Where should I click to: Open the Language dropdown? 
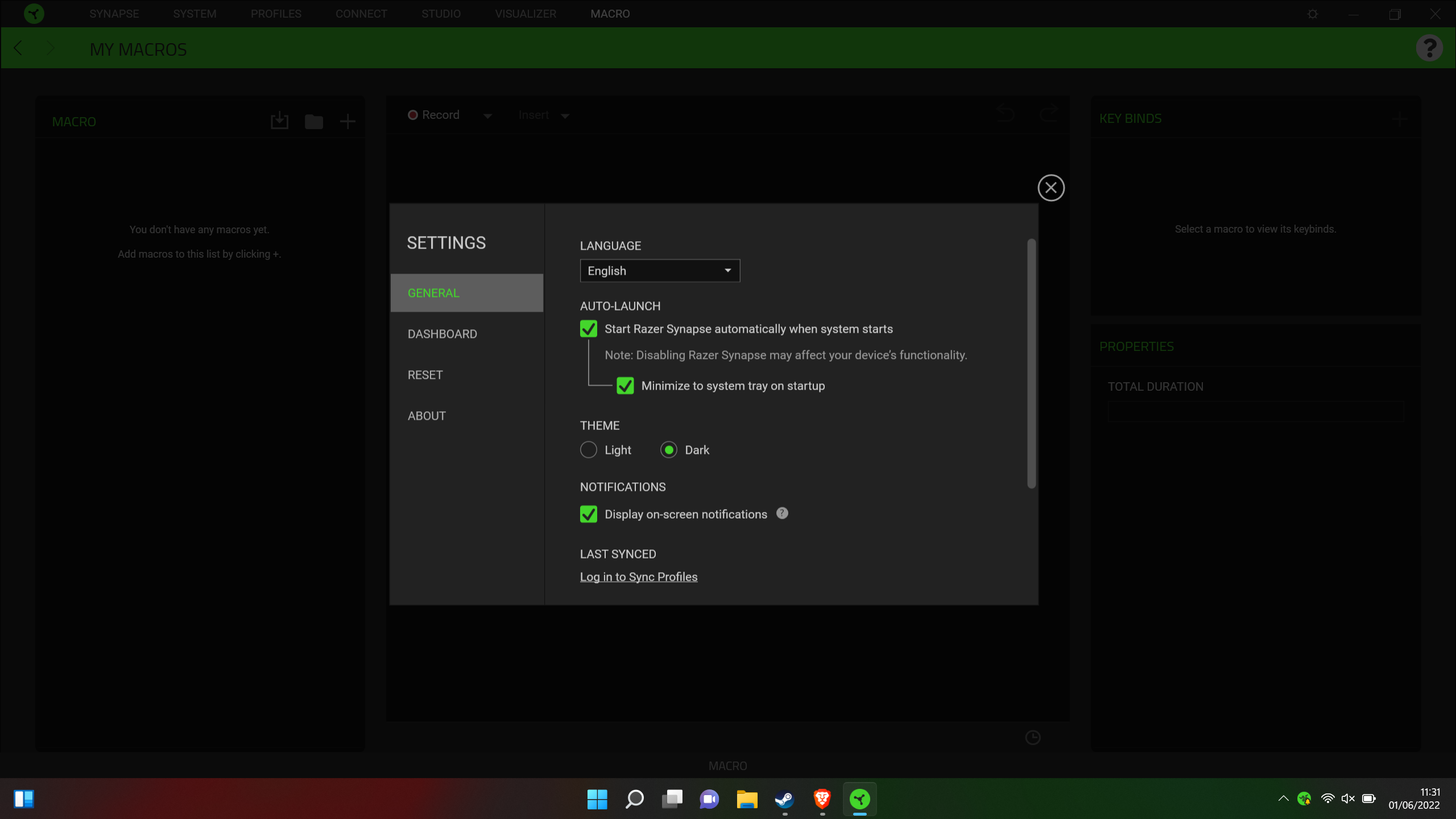pos(659,271)
